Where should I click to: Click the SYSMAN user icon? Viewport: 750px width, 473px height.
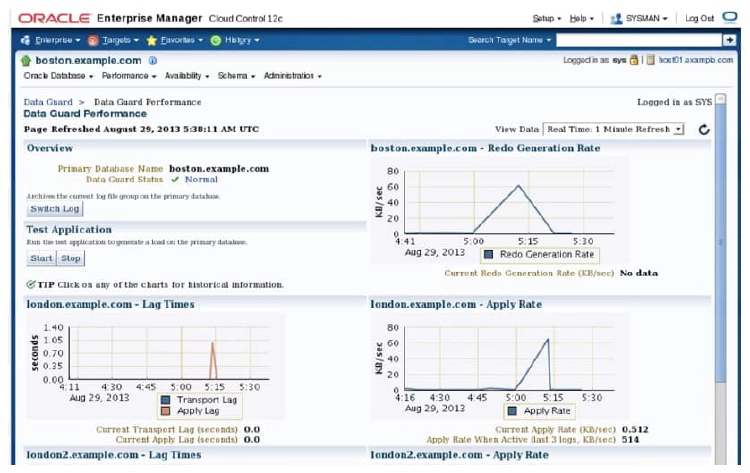click(x=617, y=18)
